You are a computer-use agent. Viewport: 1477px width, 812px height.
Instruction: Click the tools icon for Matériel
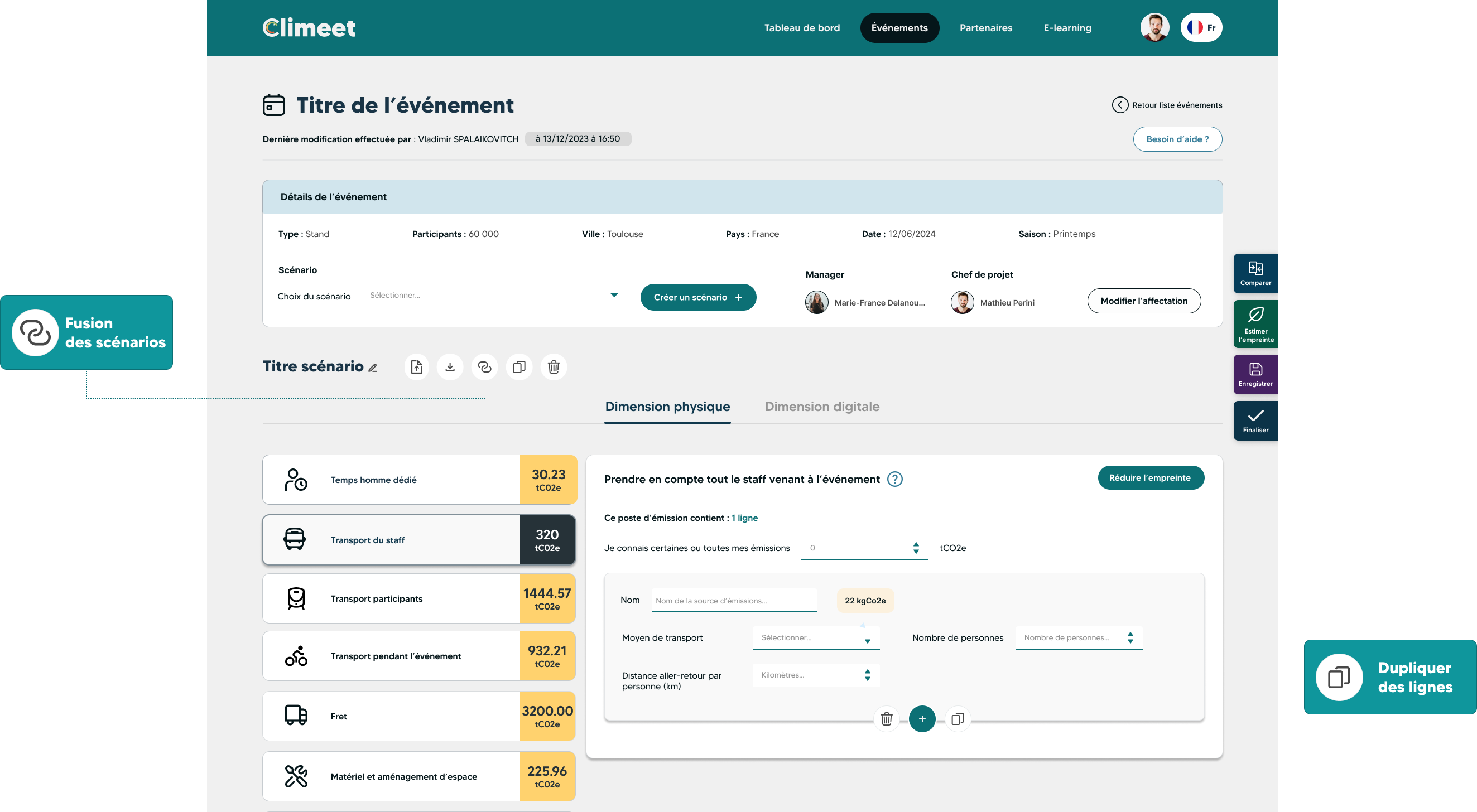(296, 776)
